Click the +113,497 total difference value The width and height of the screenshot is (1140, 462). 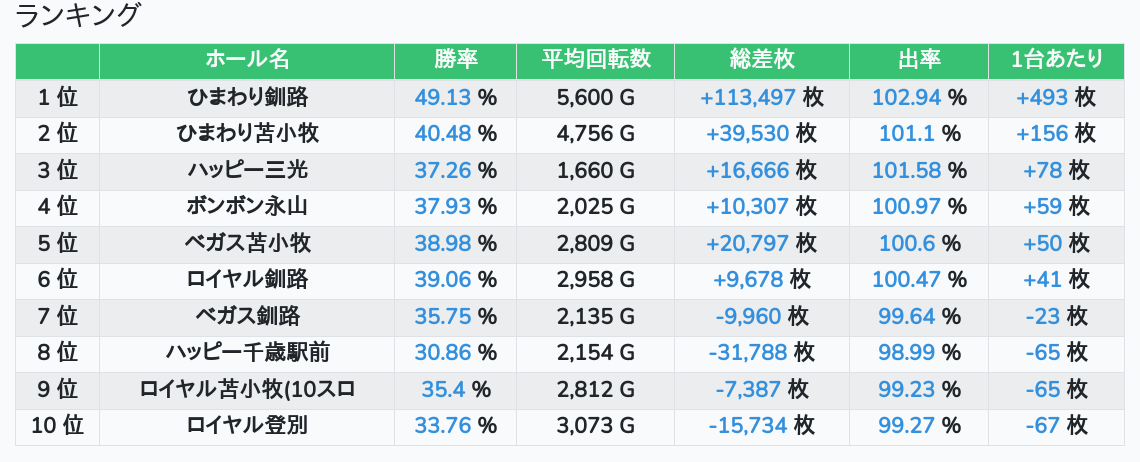tap(748, 98)
